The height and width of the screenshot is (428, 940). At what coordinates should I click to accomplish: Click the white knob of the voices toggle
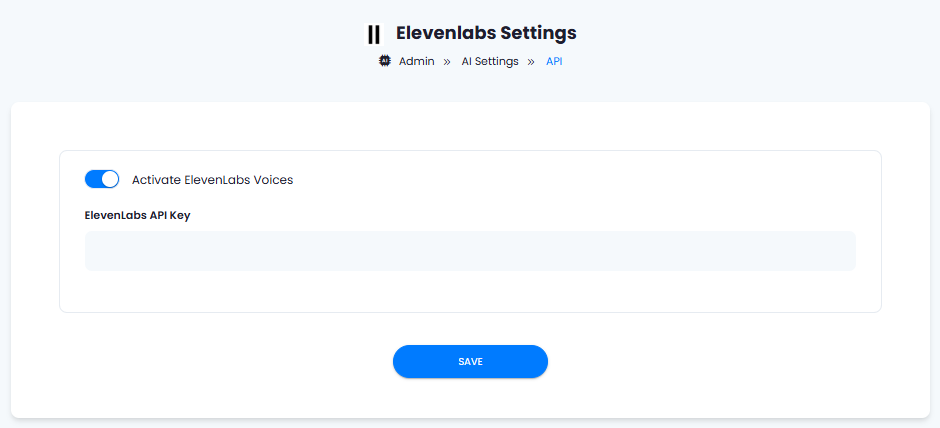[110, 179]
